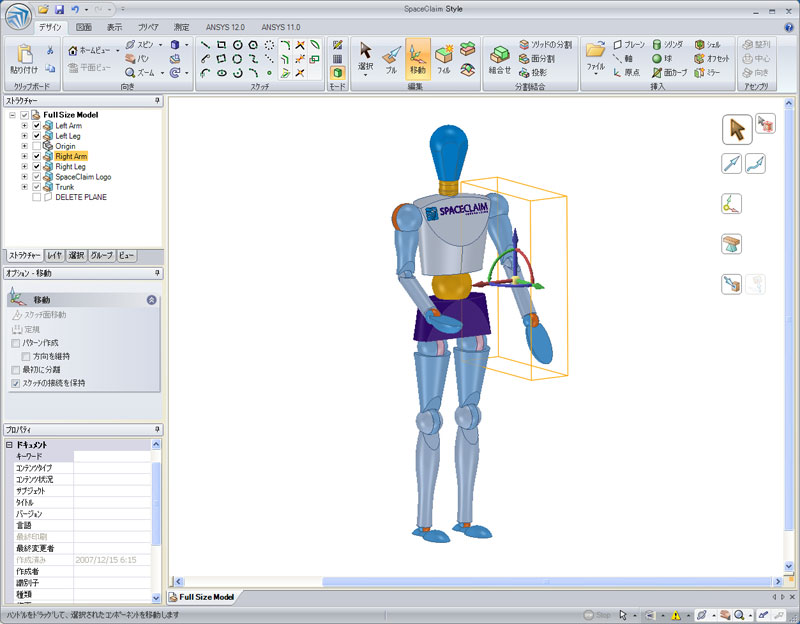Viewport: 800px width, 624px height.
Task: Click the warning triangle icon in status bar
Action: (x=676, y=615)
